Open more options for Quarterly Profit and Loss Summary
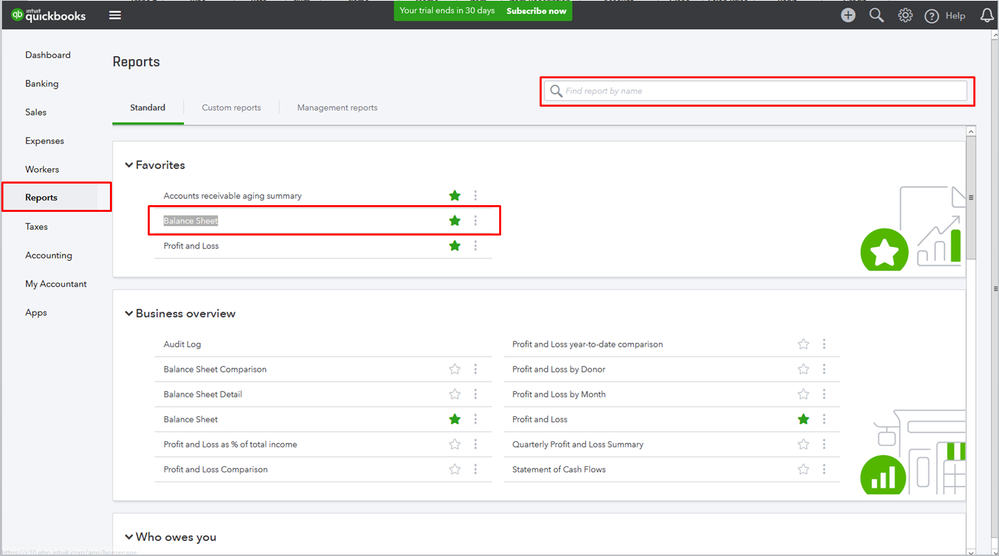This screenshot has width=999, height=556. (824, 444)
